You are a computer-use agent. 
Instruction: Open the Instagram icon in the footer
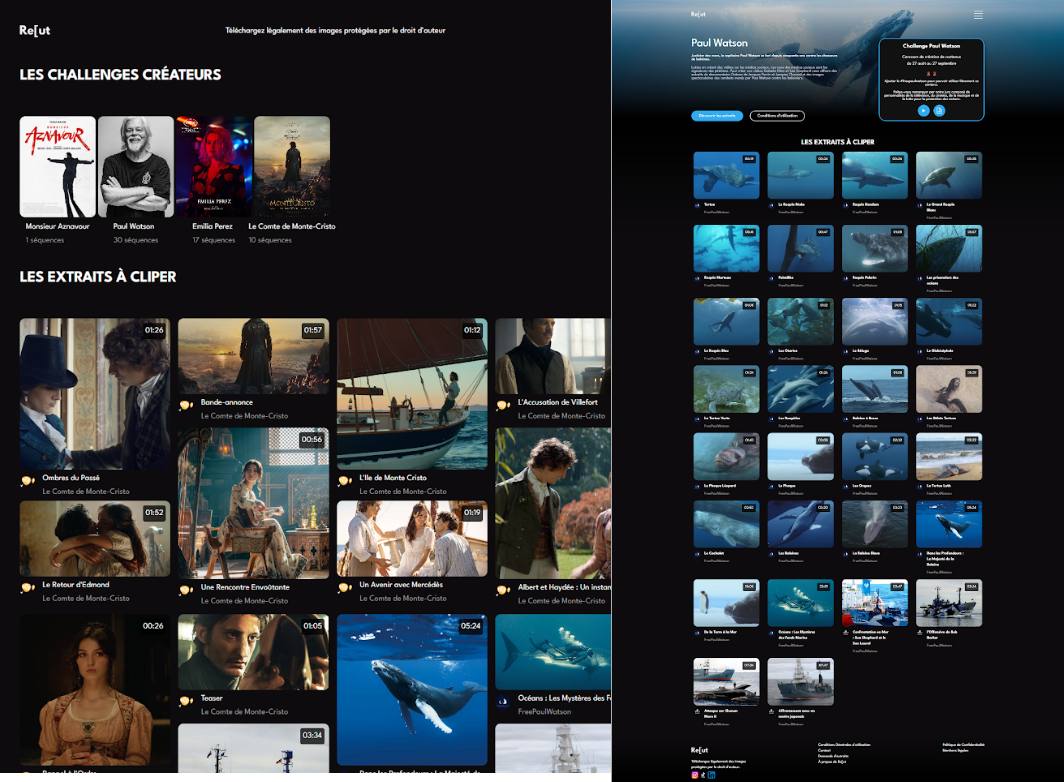pos(694,775)
